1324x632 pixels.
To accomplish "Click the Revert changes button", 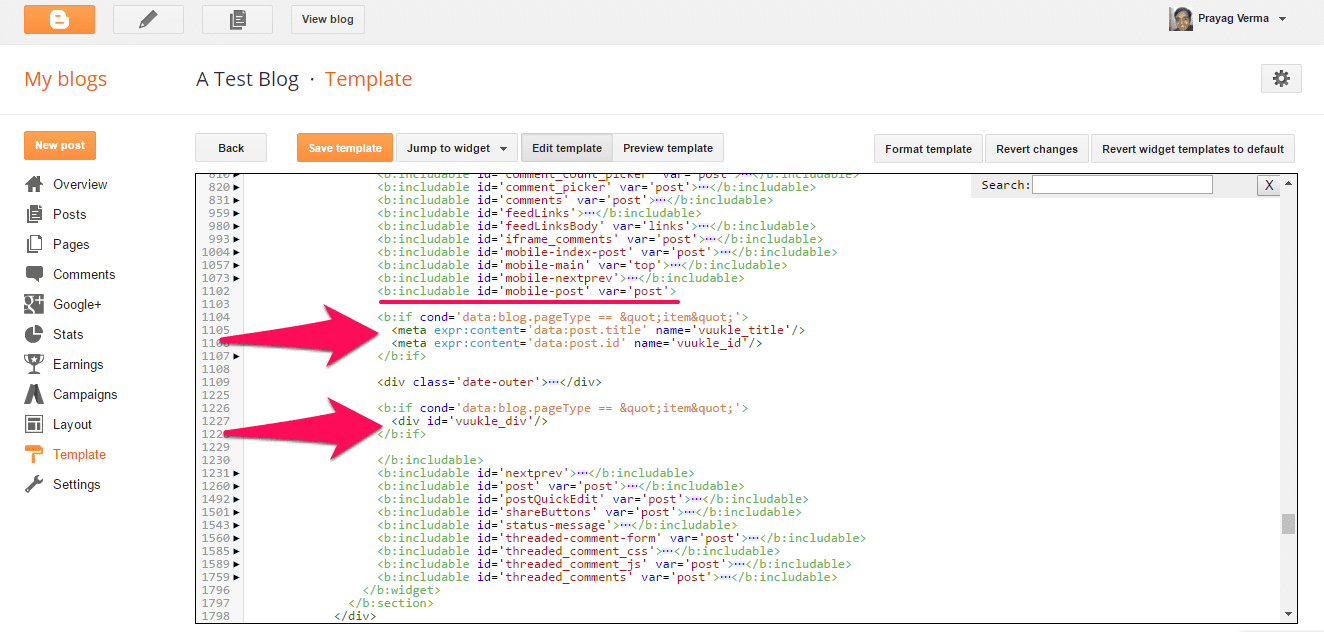I will [x=1036, y=149].
